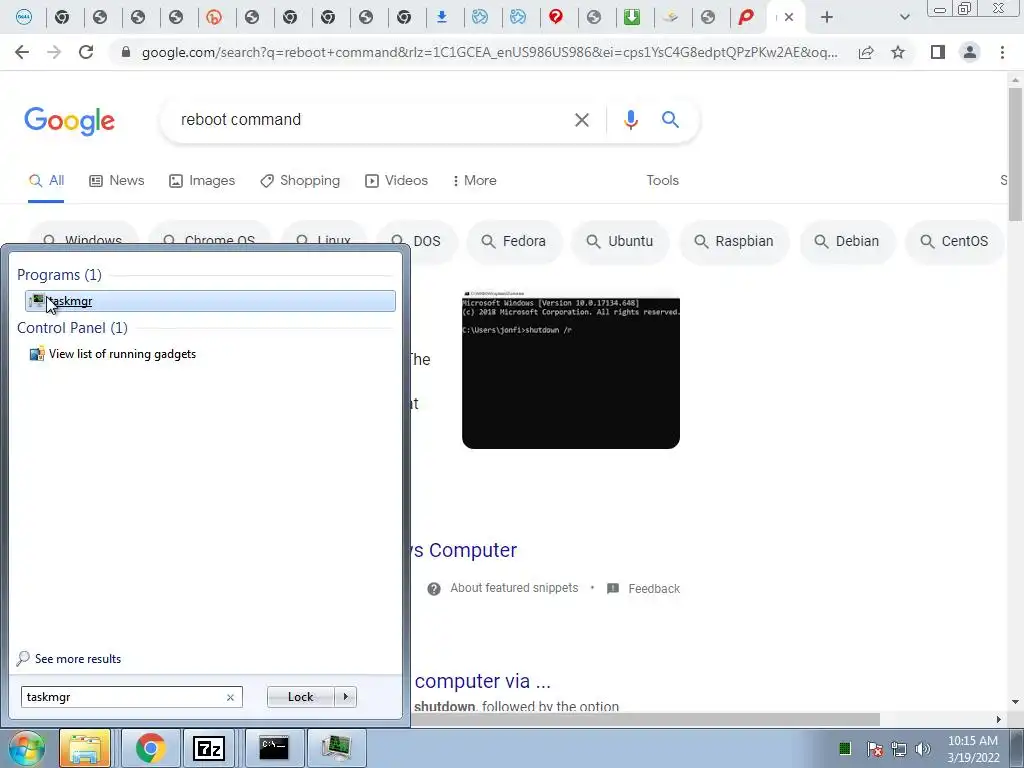Screen dimensions: 1024x768
Task: Open Chrome three-dot menu
Action: 1002,52
